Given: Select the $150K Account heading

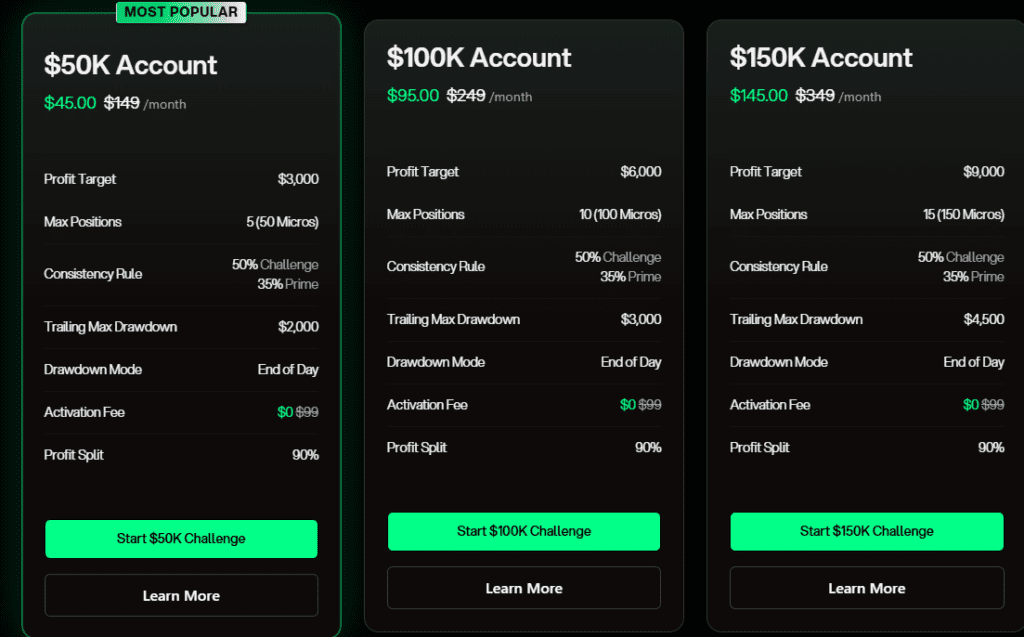Looking at the screenshot, I should [821, 58].
